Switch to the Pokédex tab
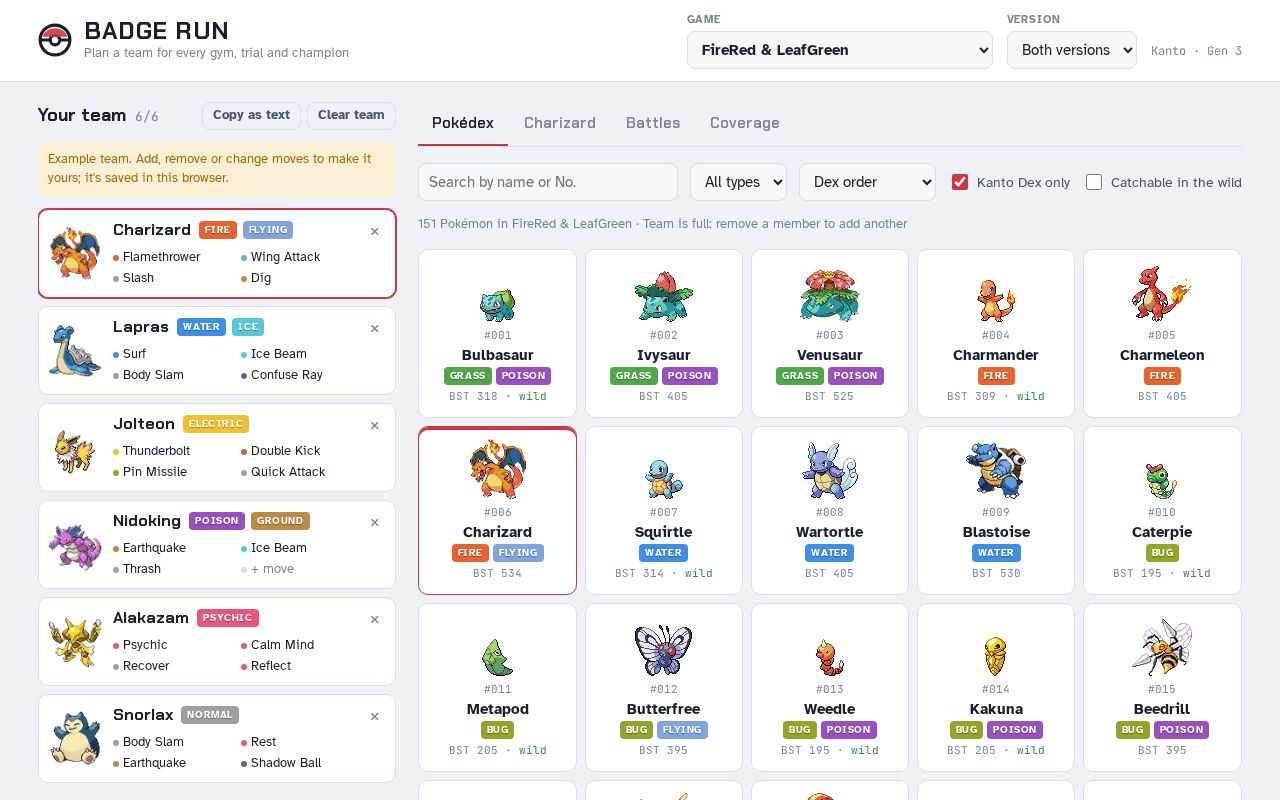 463,123
